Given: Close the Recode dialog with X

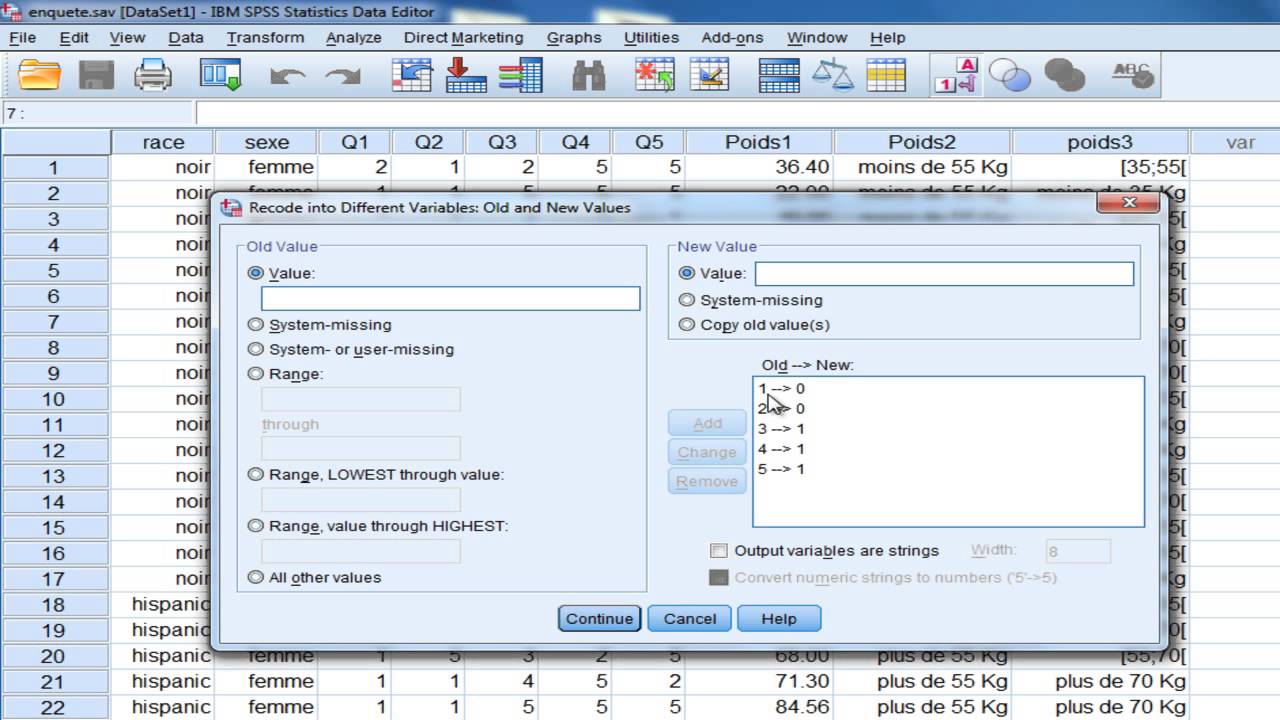Looking at the screenshot, I should (x=1128, y=203).
